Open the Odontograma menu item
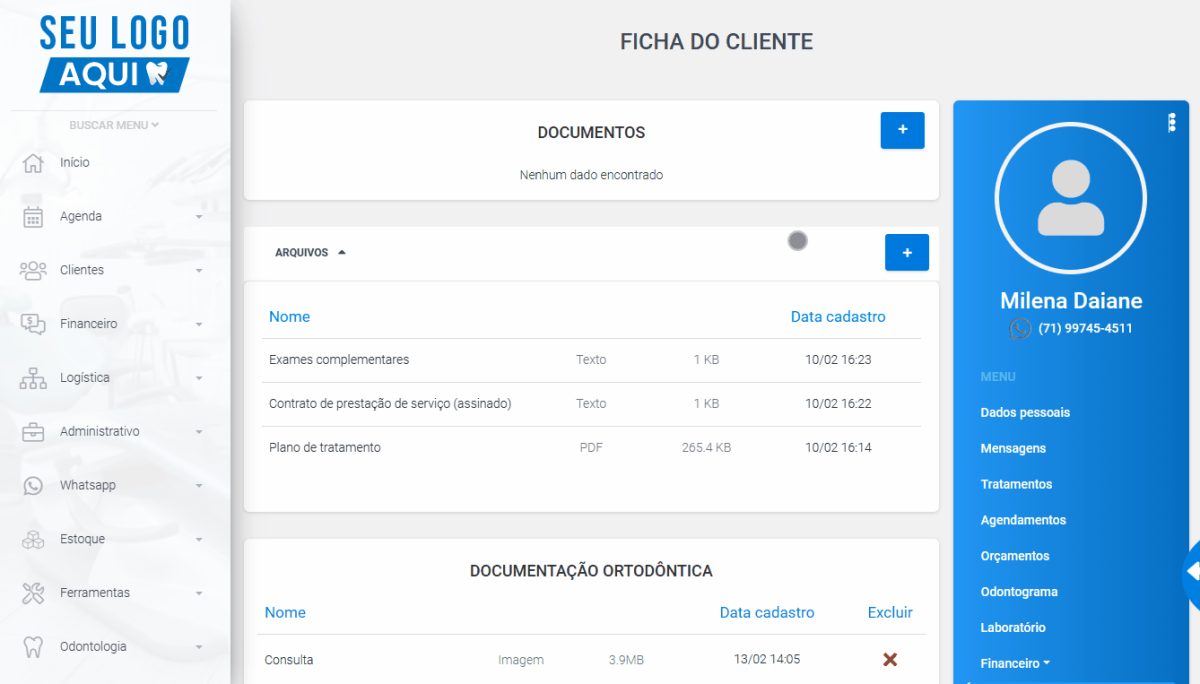This screenshot has width=1200, height=684. click(x=1019, y=592)
